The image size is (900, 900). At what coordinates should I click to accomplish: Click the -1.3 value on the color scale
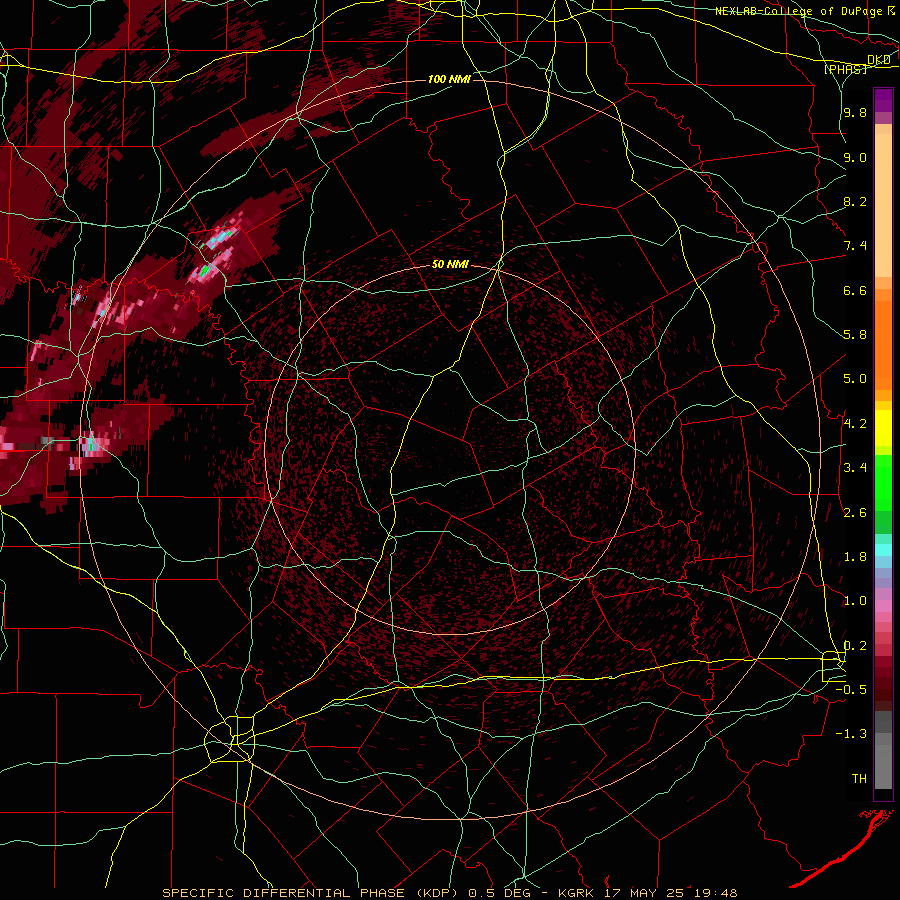pos(851,734)
